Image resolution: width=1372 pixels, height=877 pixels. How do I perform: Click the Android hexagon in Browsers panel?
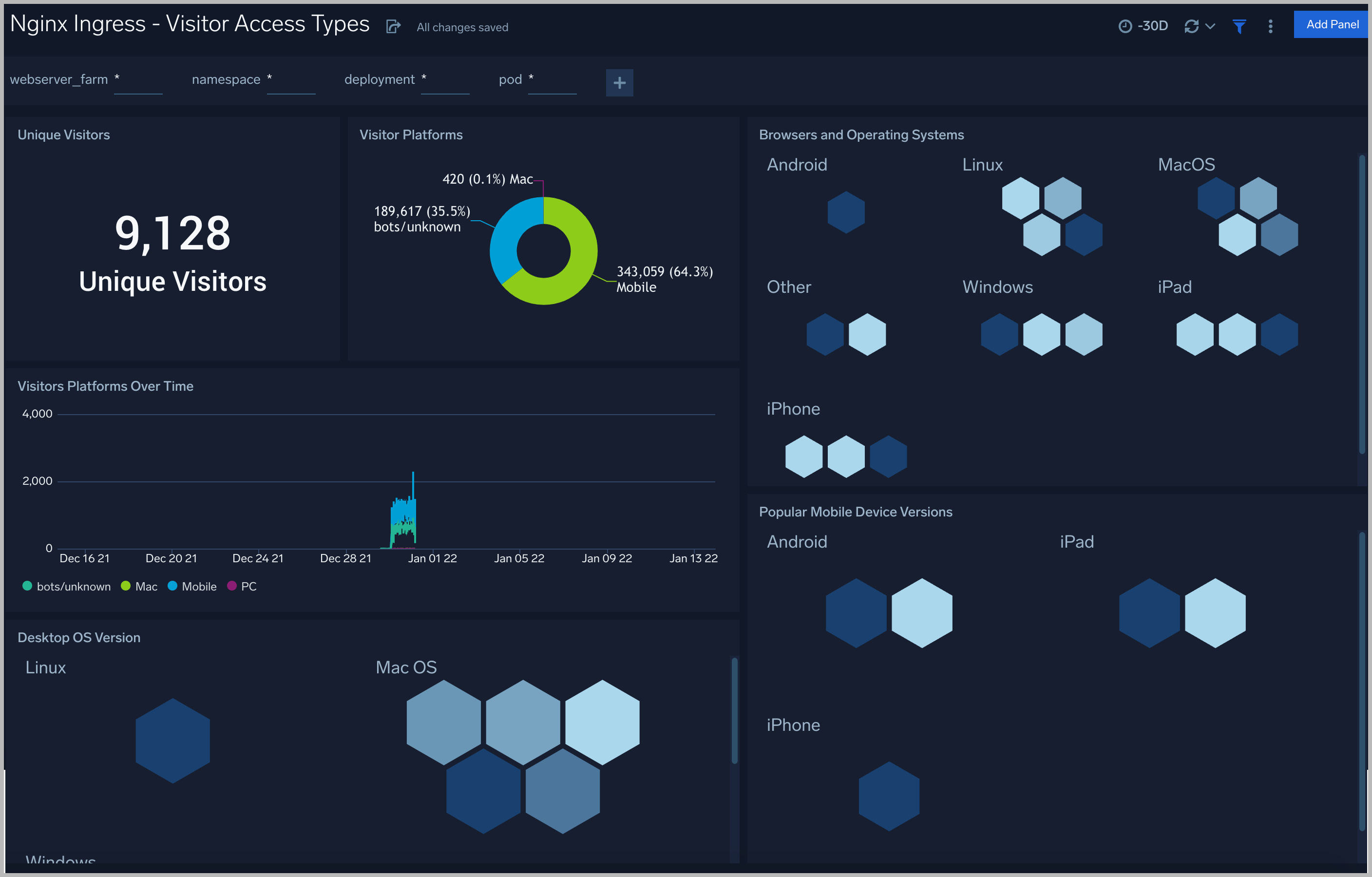tap(845, 212)
